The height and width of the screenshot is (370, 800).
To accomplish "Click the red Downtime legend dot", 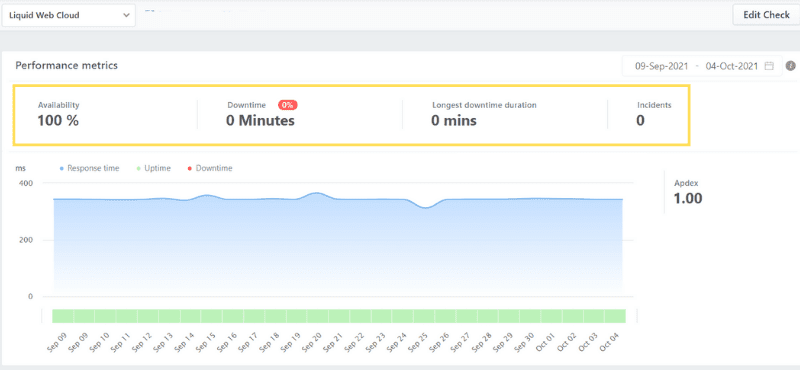I will 190,168.
